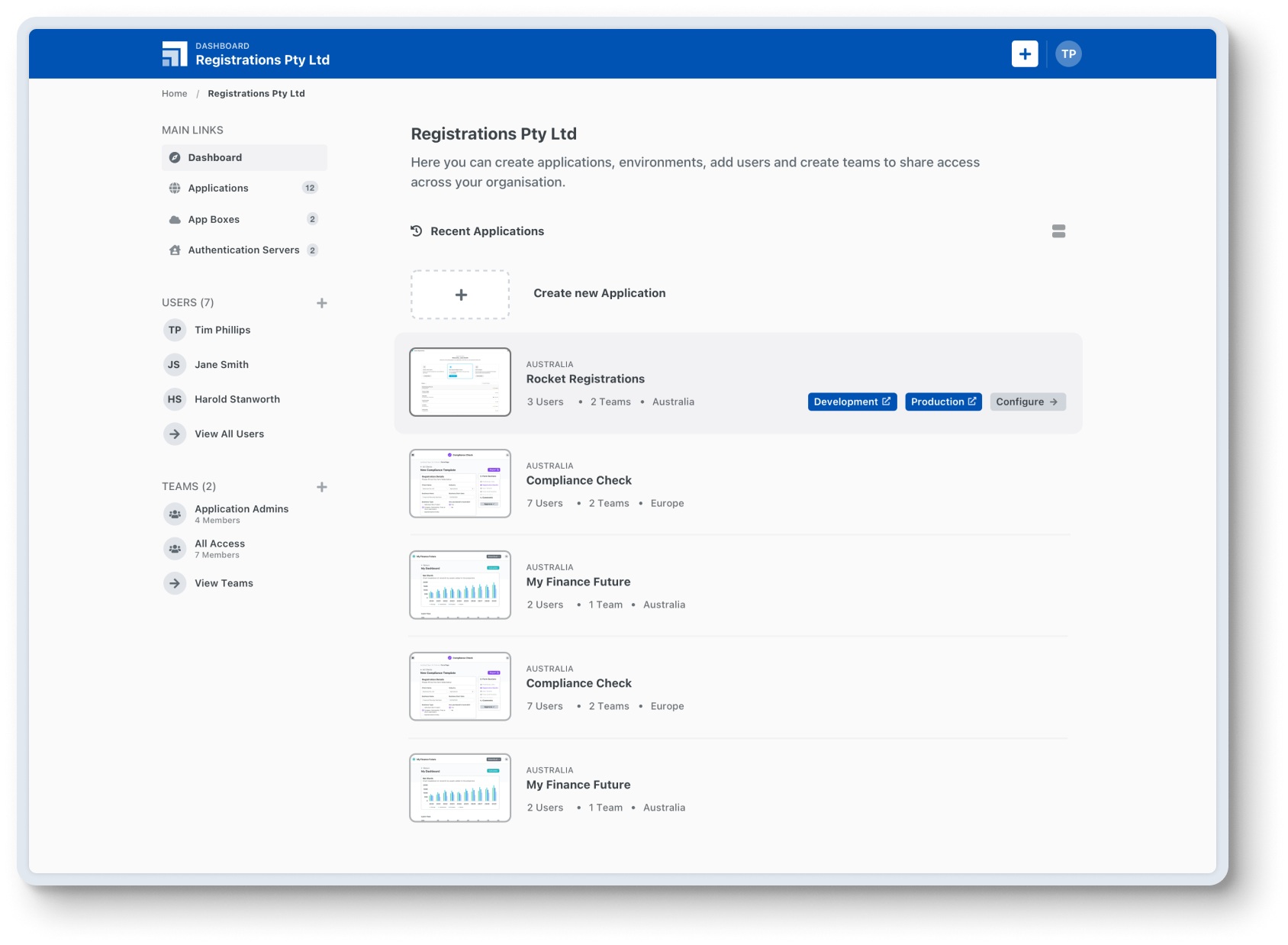
Task: Open the Production environment button
Action: click(943, 402)
